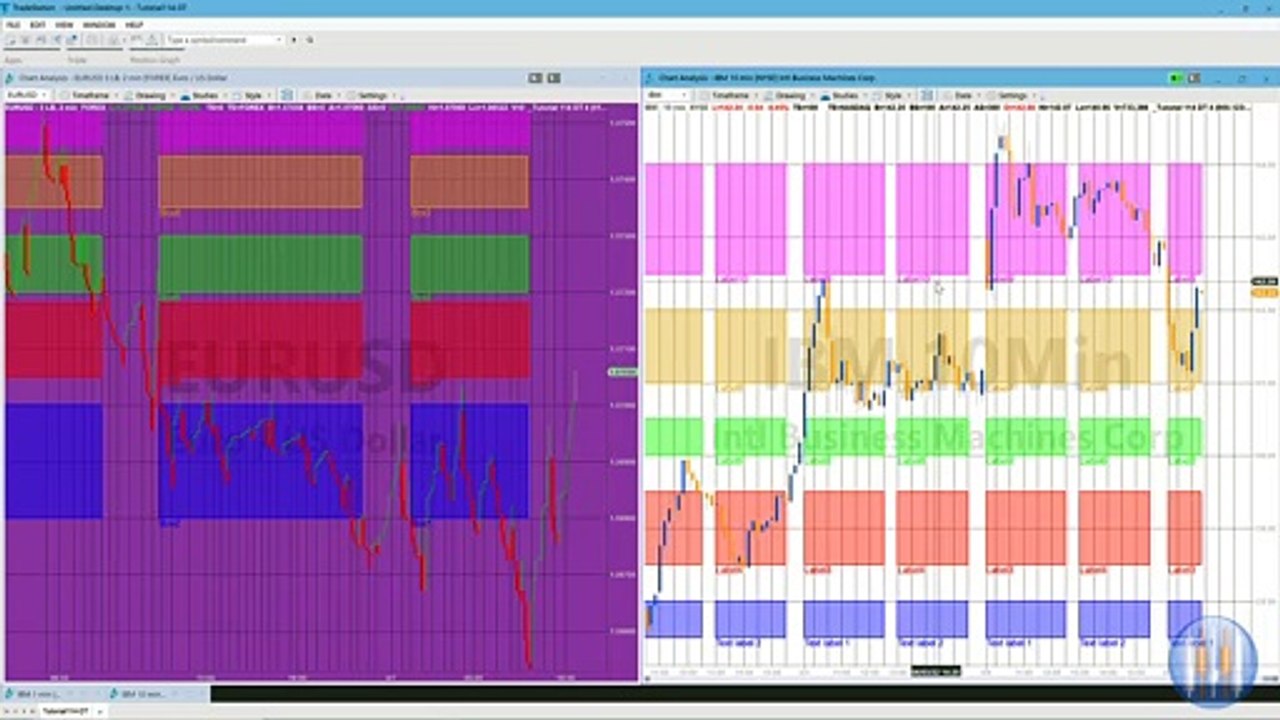Open Timeframe dropdown in IBM chart
The width and height of the screenshot is (1280, 720).
pyautogui.click(x=730, y=95)
